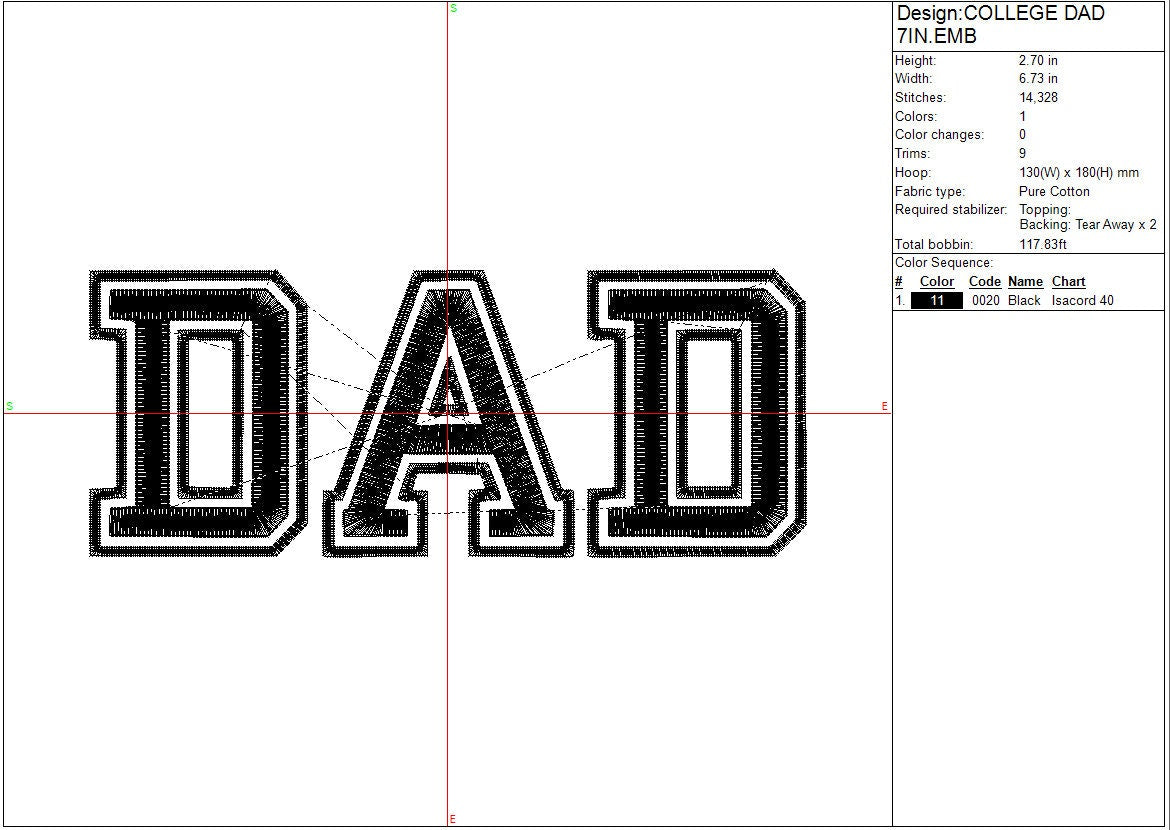Click the letter A in the design
1170x830 pixels.
pos(448,420)
